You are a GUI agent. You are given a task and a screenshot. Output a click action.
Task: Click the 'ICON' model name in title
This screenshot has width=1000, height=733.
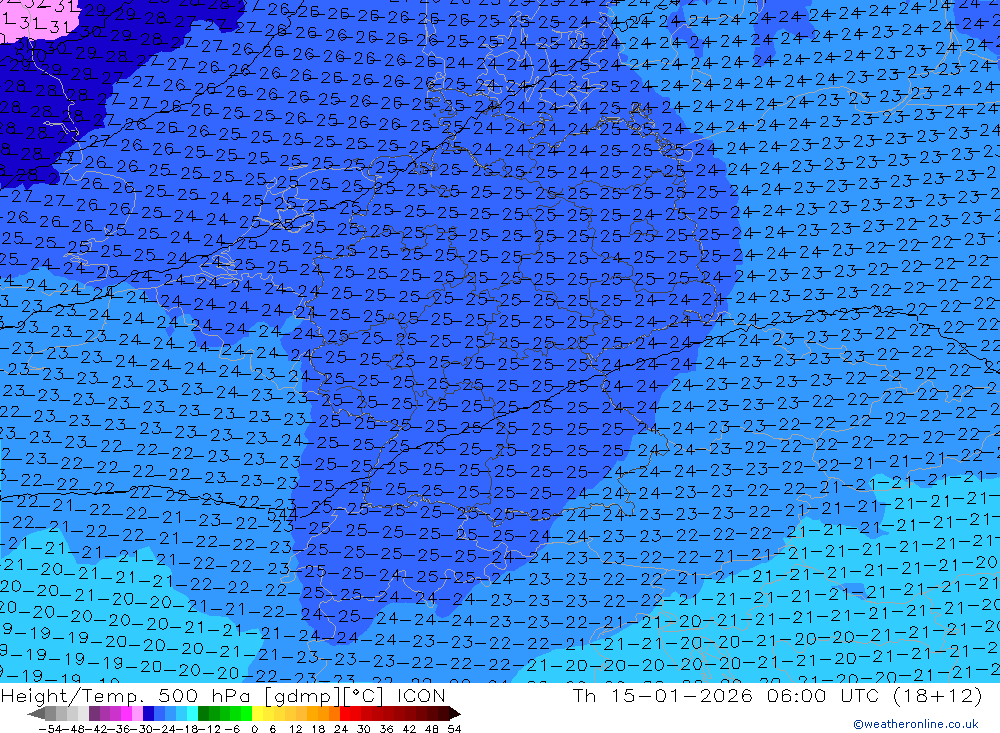[421, 695]
